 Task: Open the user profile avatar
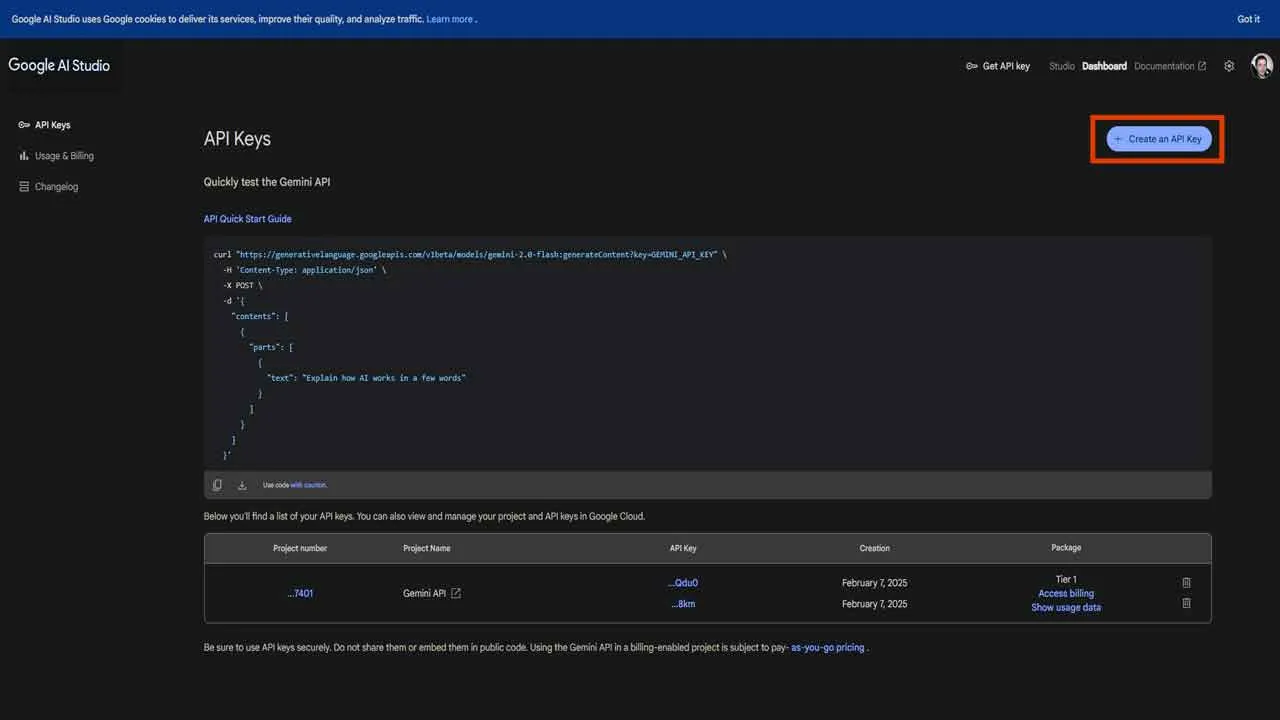pos(1262,66)
